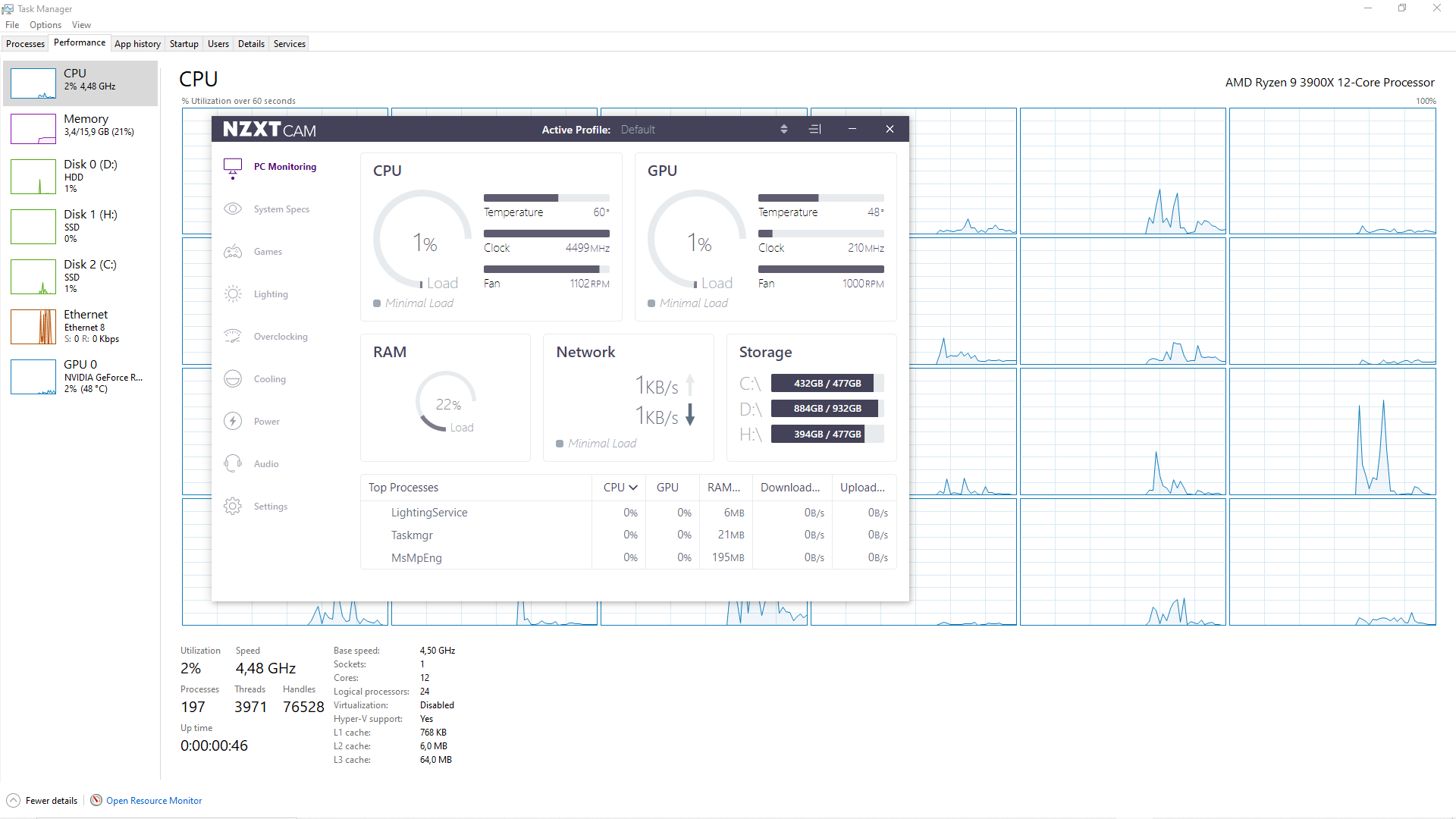The image size is (1456, 819).
Task: Open Lighting sun icon
Action: [x=233, y=293]
